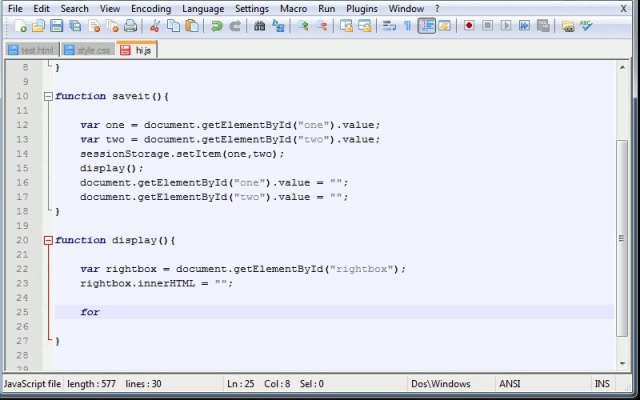Open the Run menu
The image size is (640, 400).
327,9
